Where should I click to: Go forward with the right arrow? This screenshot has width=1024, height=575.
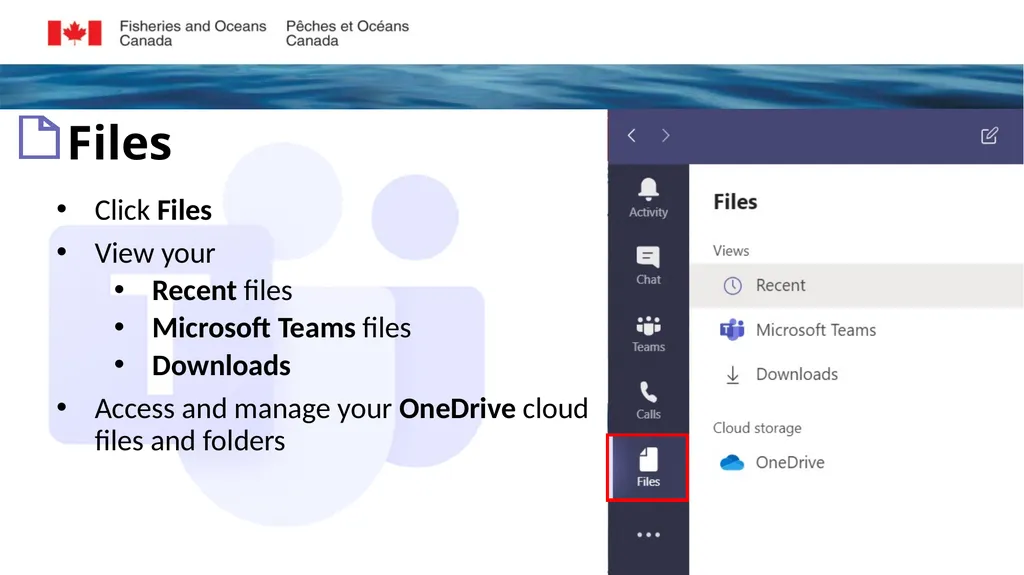(x=665, y=135)
